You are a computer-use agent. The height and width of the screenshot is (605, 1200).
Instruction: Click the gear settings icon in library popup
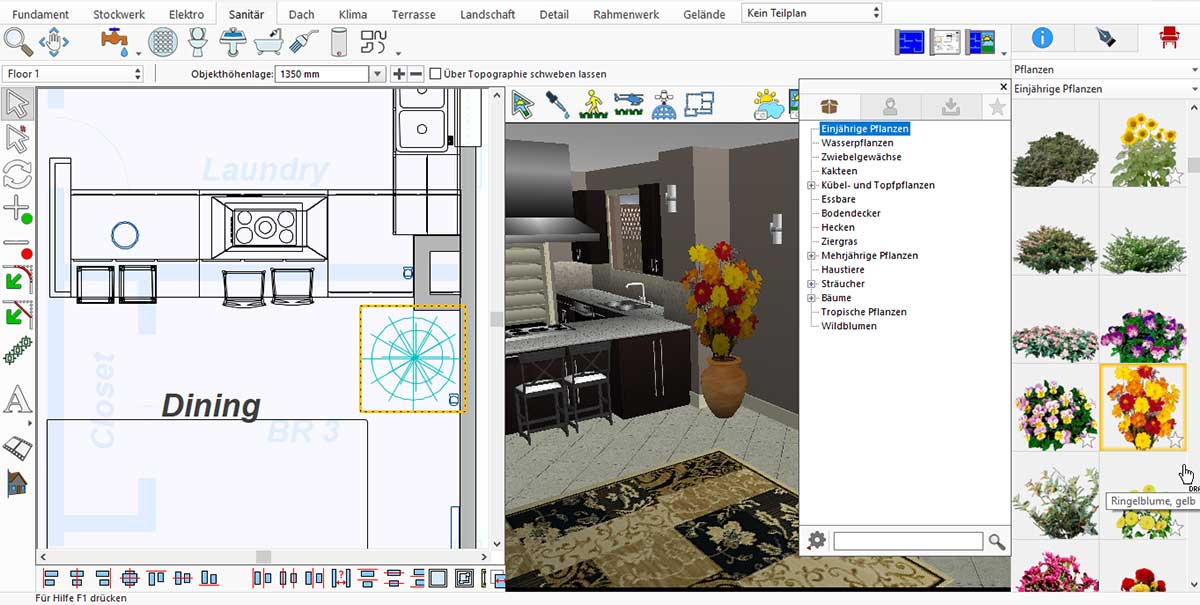tap(817, 541)
